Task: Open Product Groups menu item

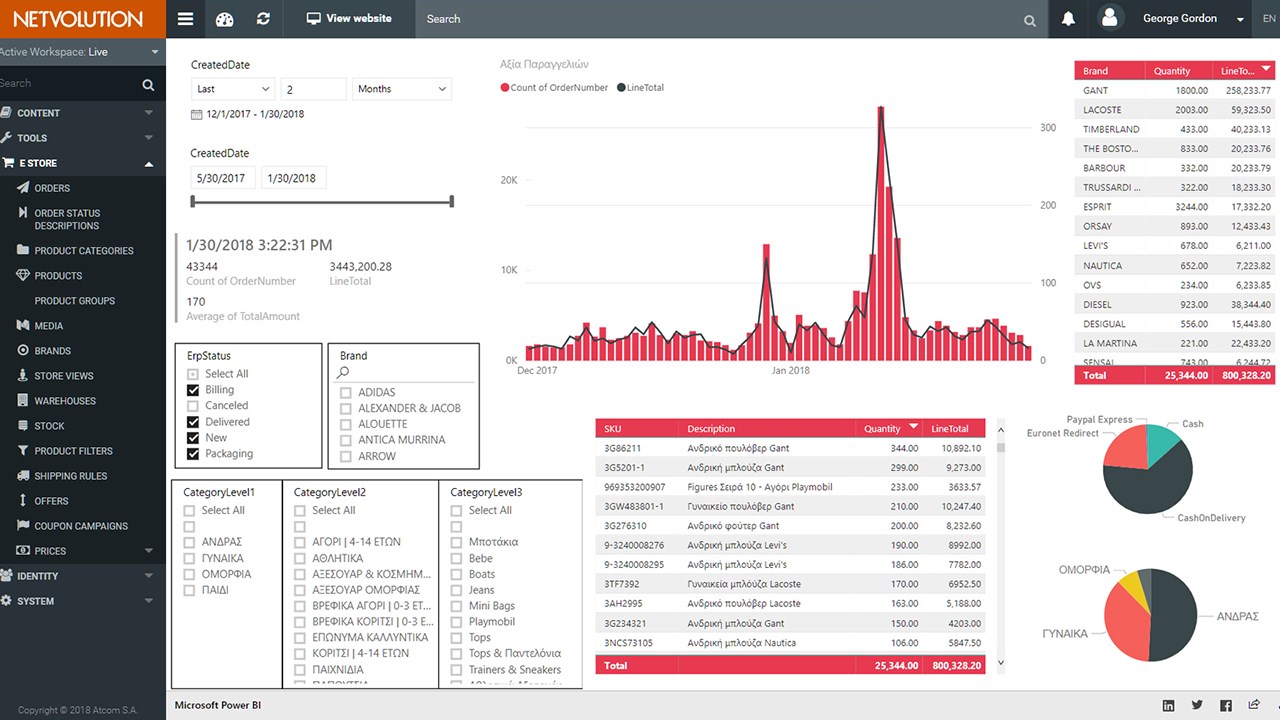Action: point(75,300)
